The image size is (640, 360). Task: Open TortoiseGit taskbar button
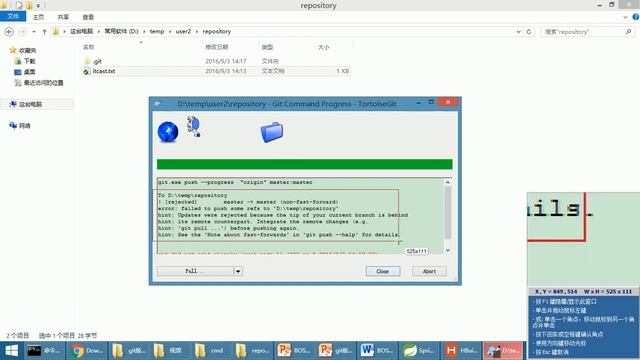point(504,351)
